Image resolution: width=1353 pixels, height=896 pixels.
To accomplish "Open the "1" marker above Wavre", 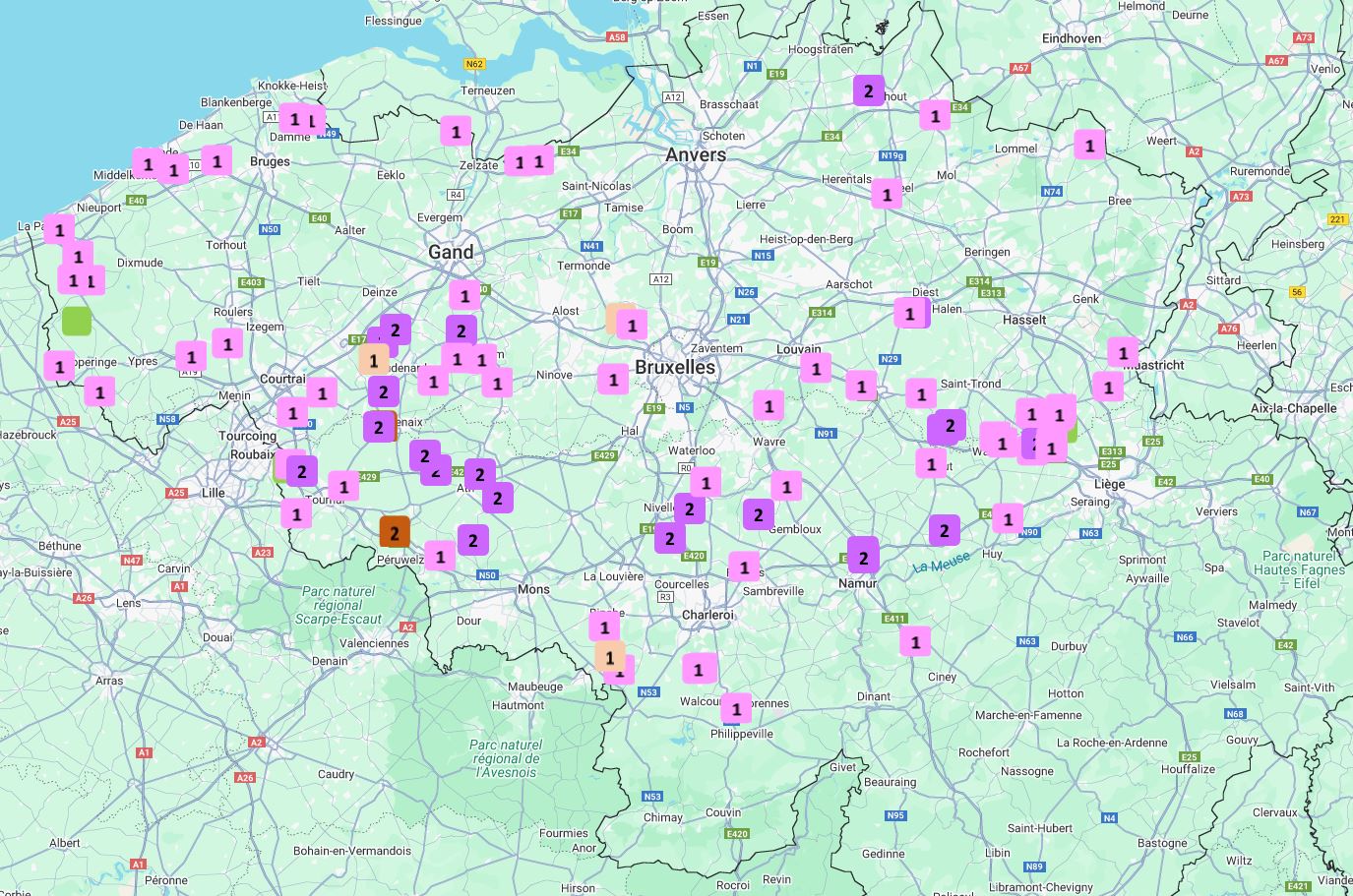I will (x=769, y=405).
